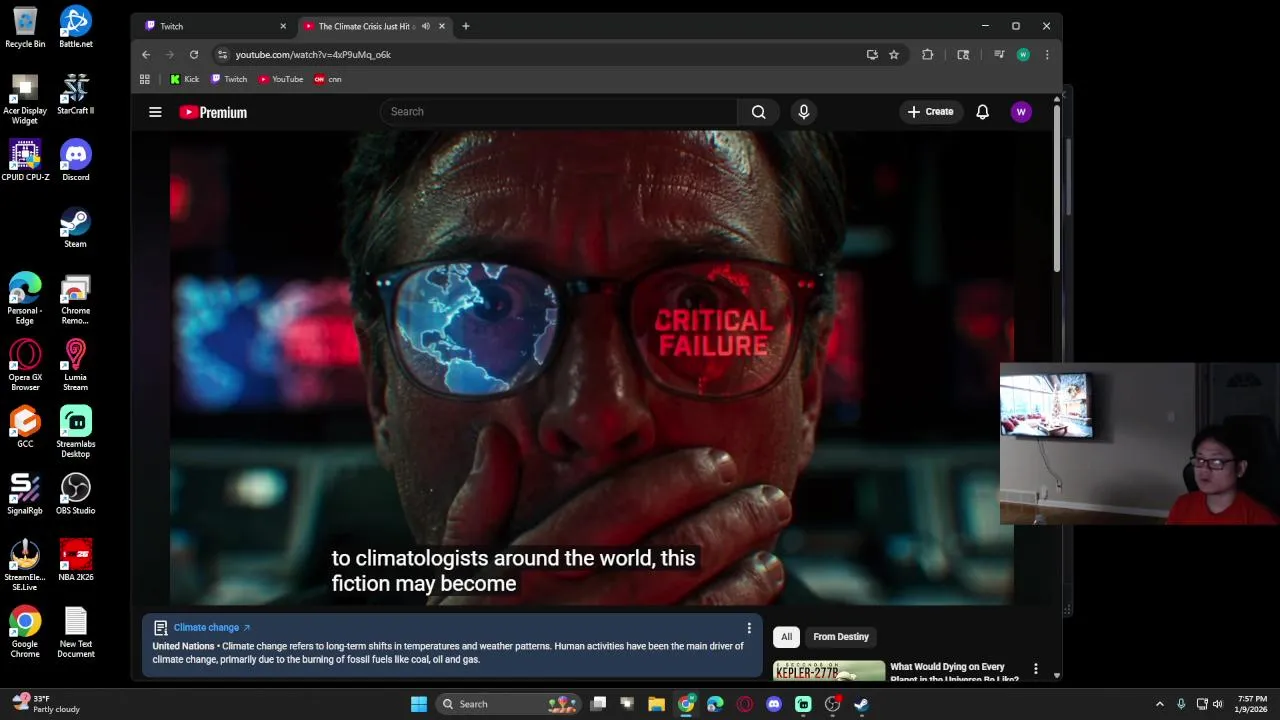Select CPUID CPU-Z desktop shortcut

coord(25,161)
